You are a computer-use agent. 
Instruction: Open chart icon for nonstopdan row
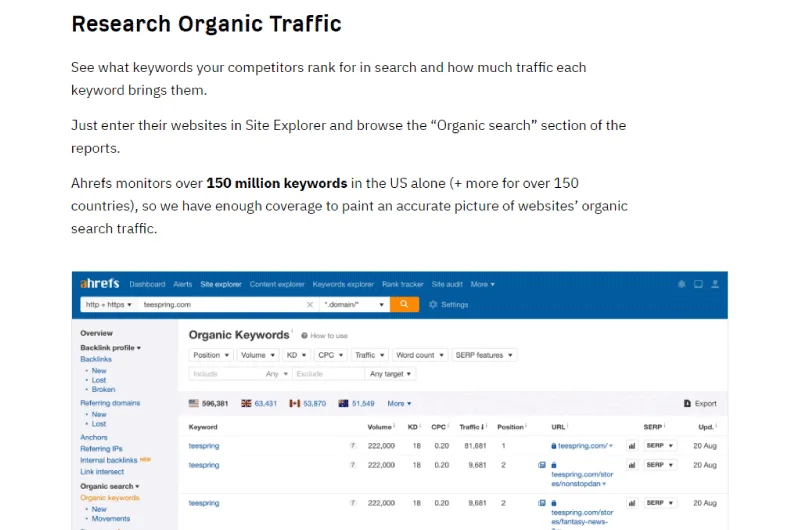pos(632,465)
